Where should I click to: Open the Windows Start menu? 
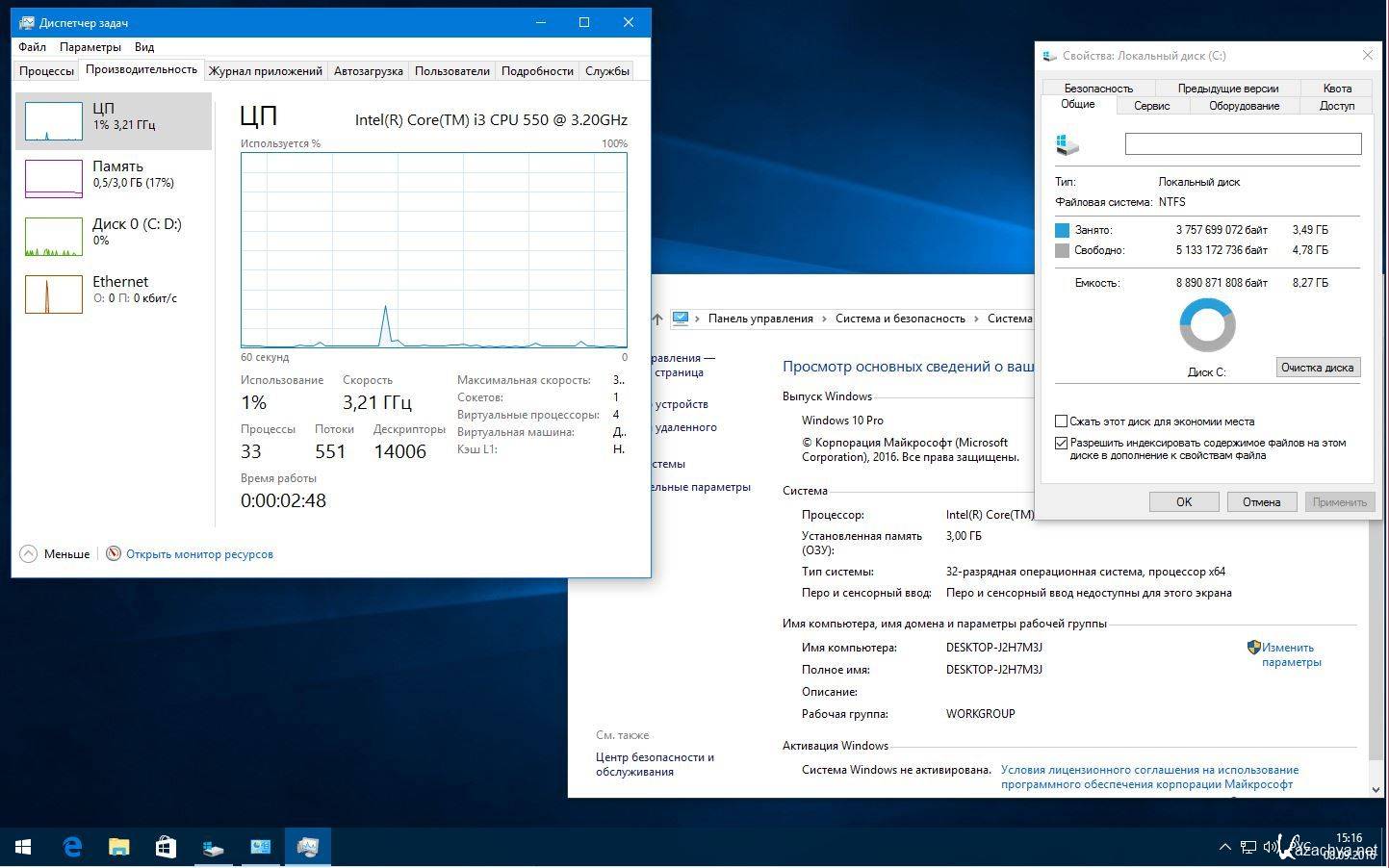[23, 847]
